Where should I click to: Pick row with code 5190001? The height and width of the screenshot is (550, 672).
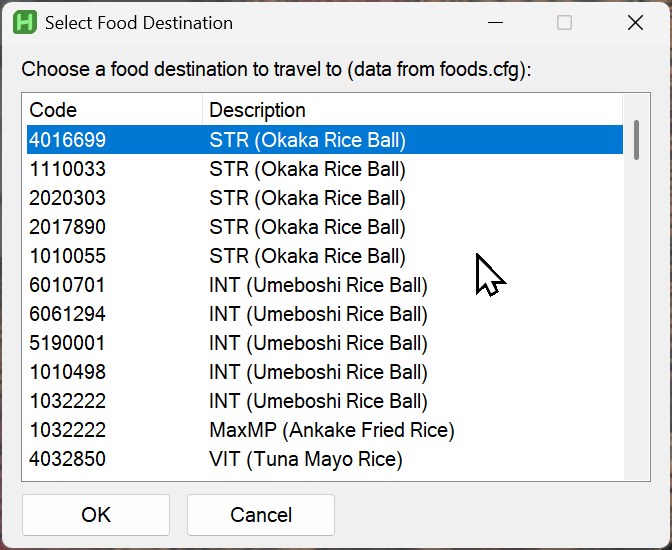click(x=324, y=343)
